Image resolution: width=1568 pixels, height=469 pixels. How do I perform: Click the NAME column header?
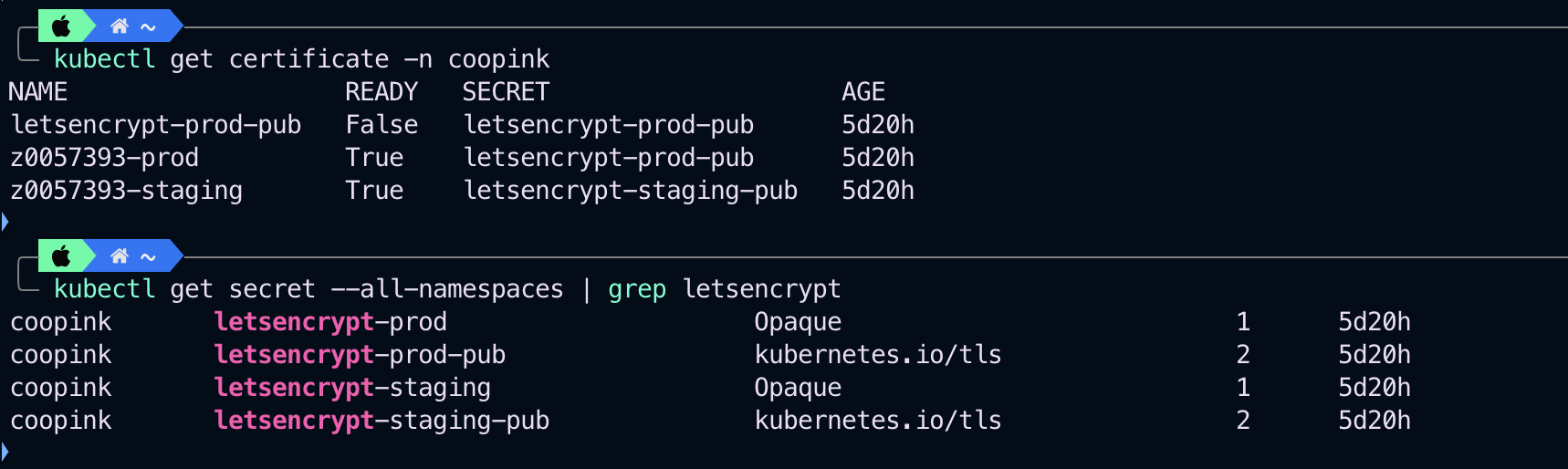point(37,92)
